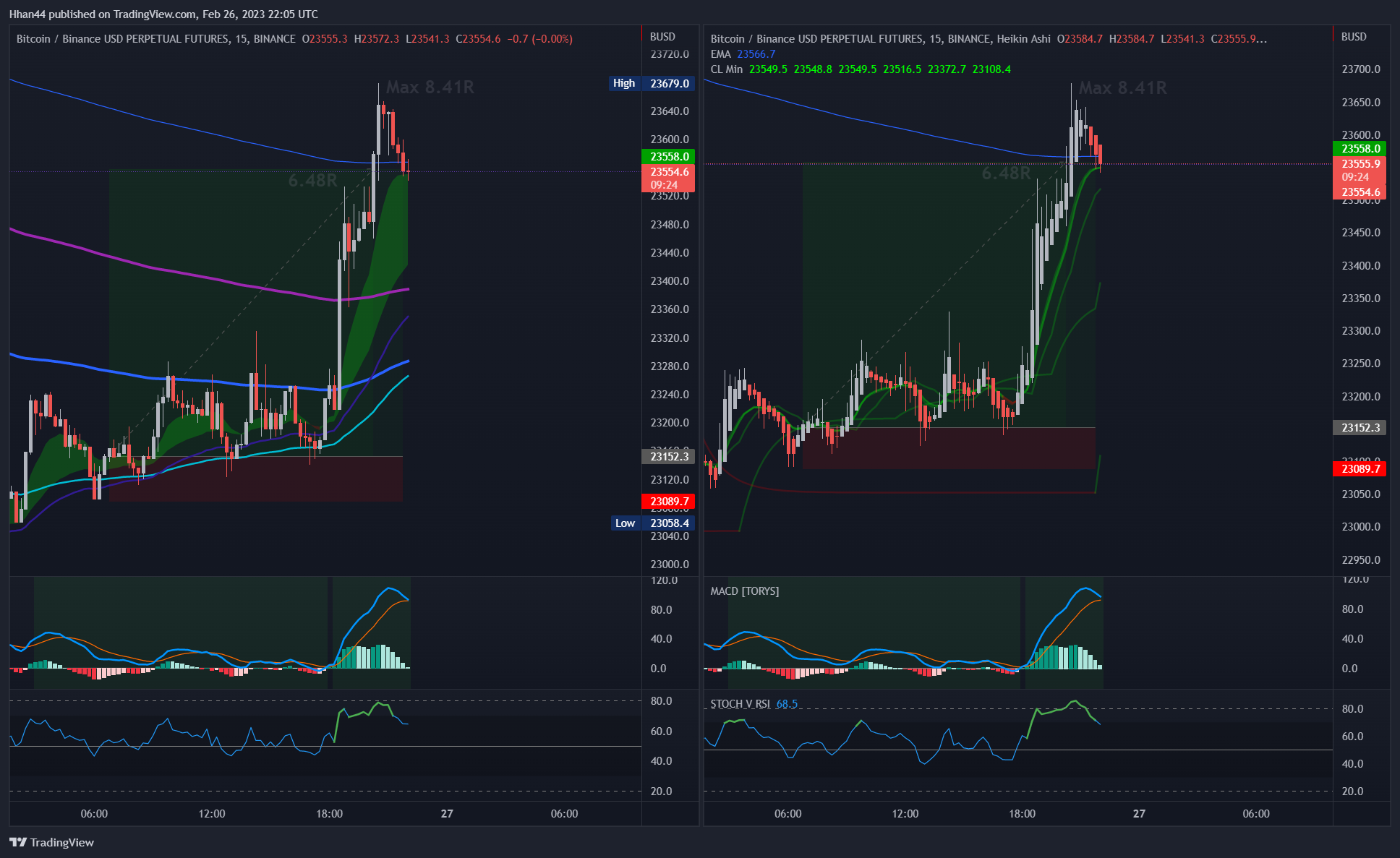This screenshot has width=1400, height=858.
Task: Click the 18:00 time label on left chart
Action: (x=329, y=814)
